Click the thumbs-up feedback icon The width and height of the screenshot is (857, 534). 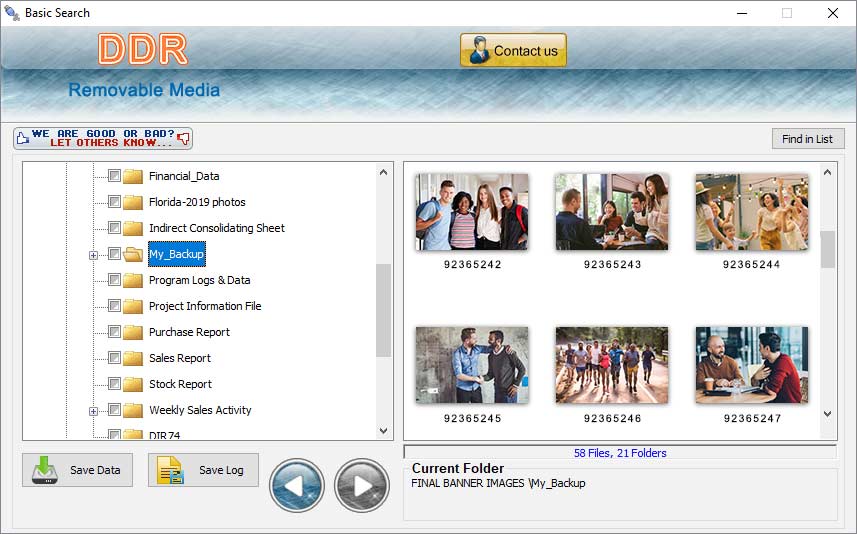click(22, 138)
